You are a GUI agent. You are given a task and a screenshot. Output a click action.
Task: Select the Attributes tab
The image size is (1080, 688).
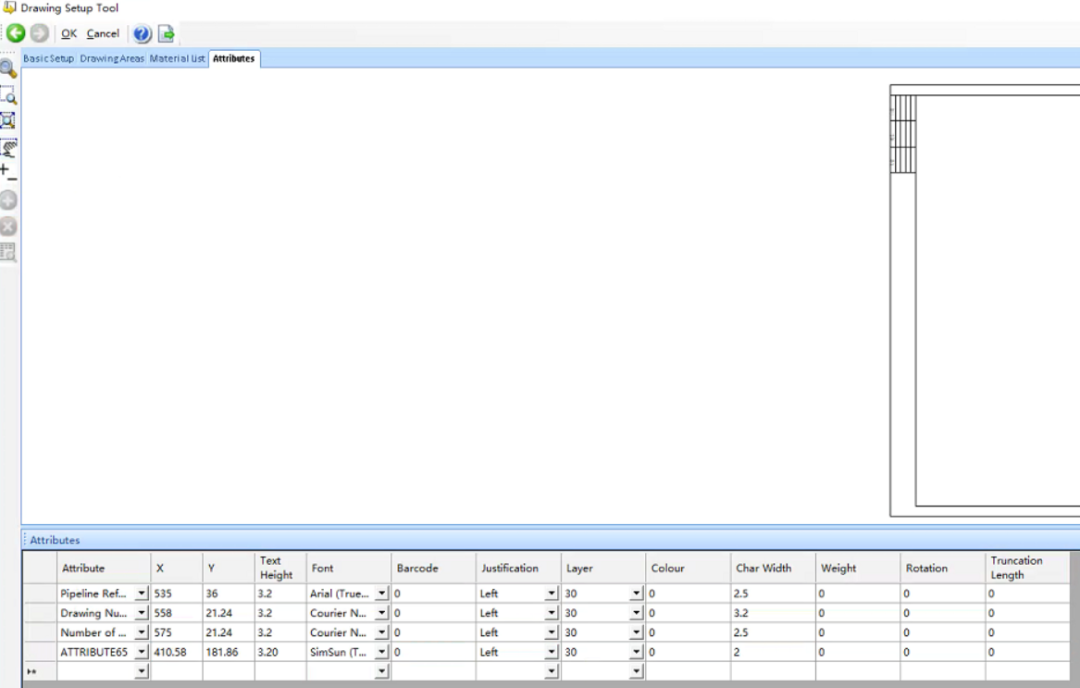click(x=233, y=59)
